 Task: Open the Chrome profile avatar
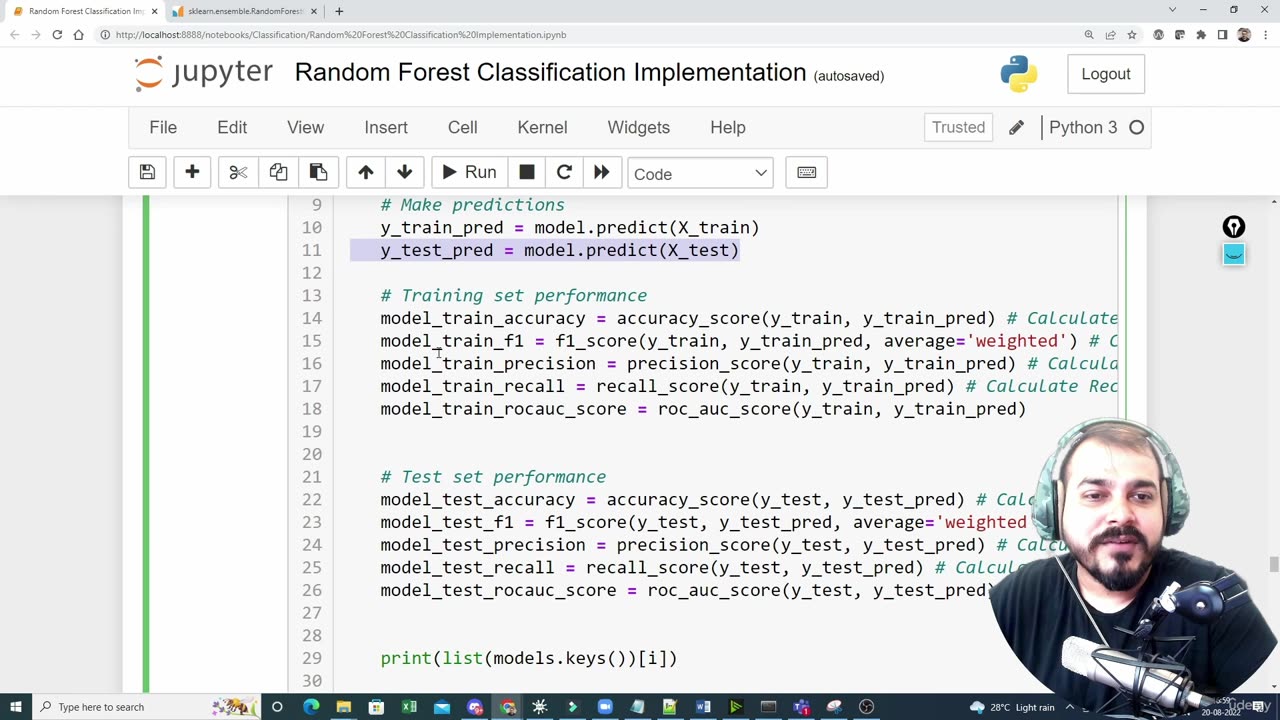1243,35
